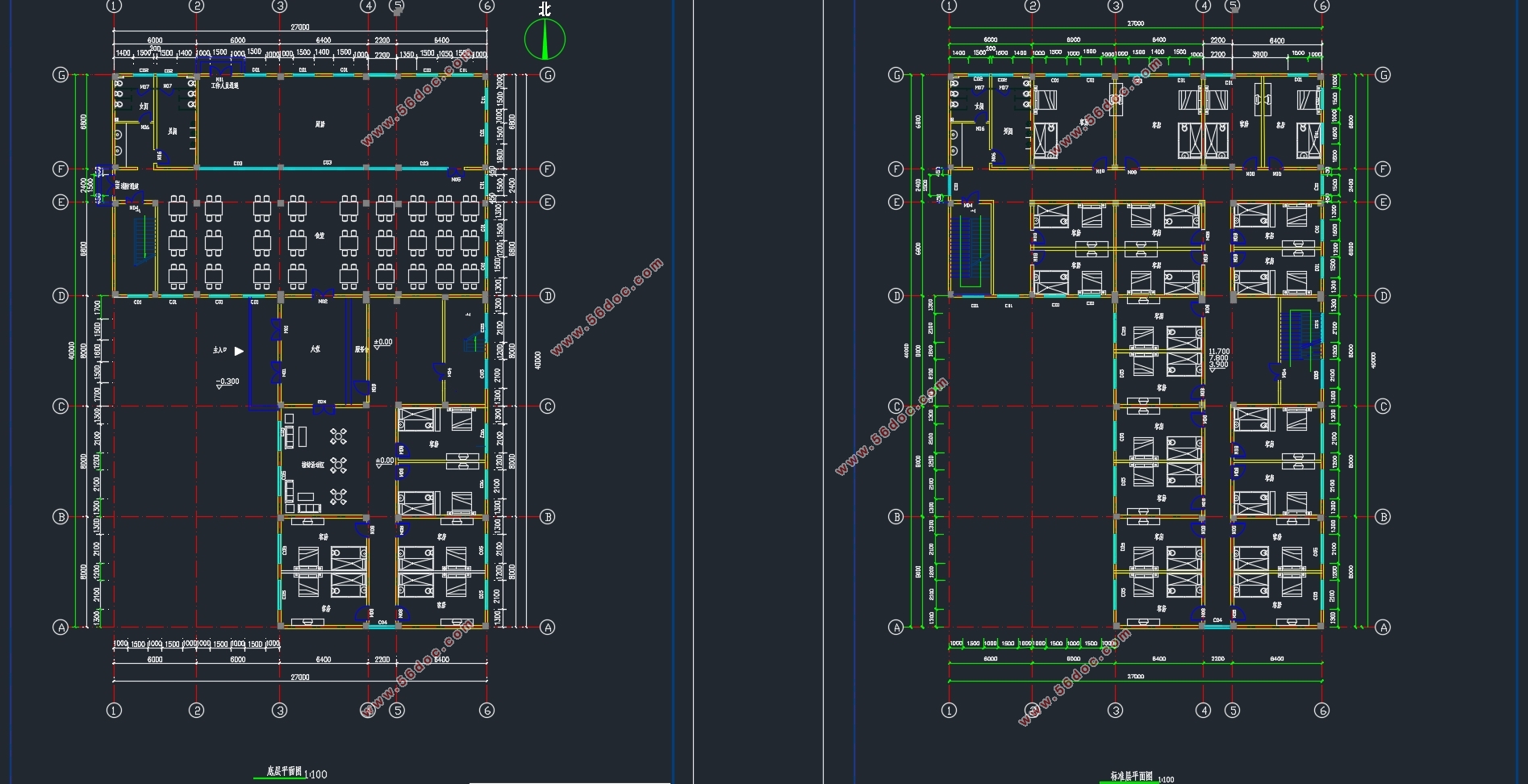Viewport: 1528px width, 784px height.
Task: Click the top round table set in reception area
Action: [x=338, y=436]
